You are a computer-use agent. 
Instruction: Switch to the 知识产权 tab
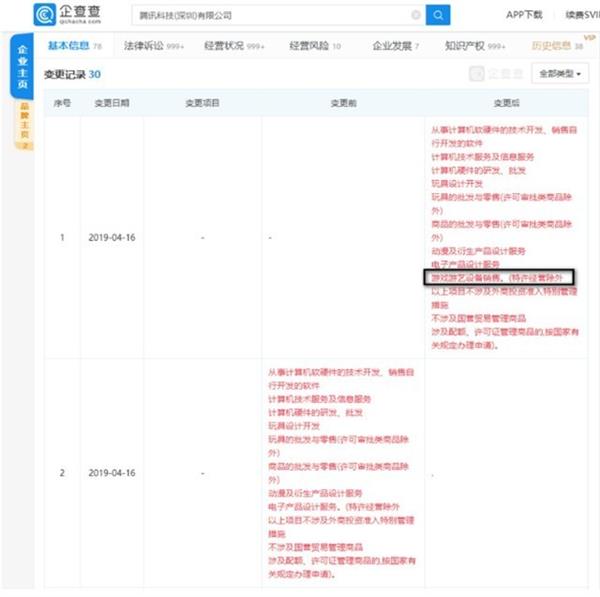pyautogui.click(x=475, y=46)
